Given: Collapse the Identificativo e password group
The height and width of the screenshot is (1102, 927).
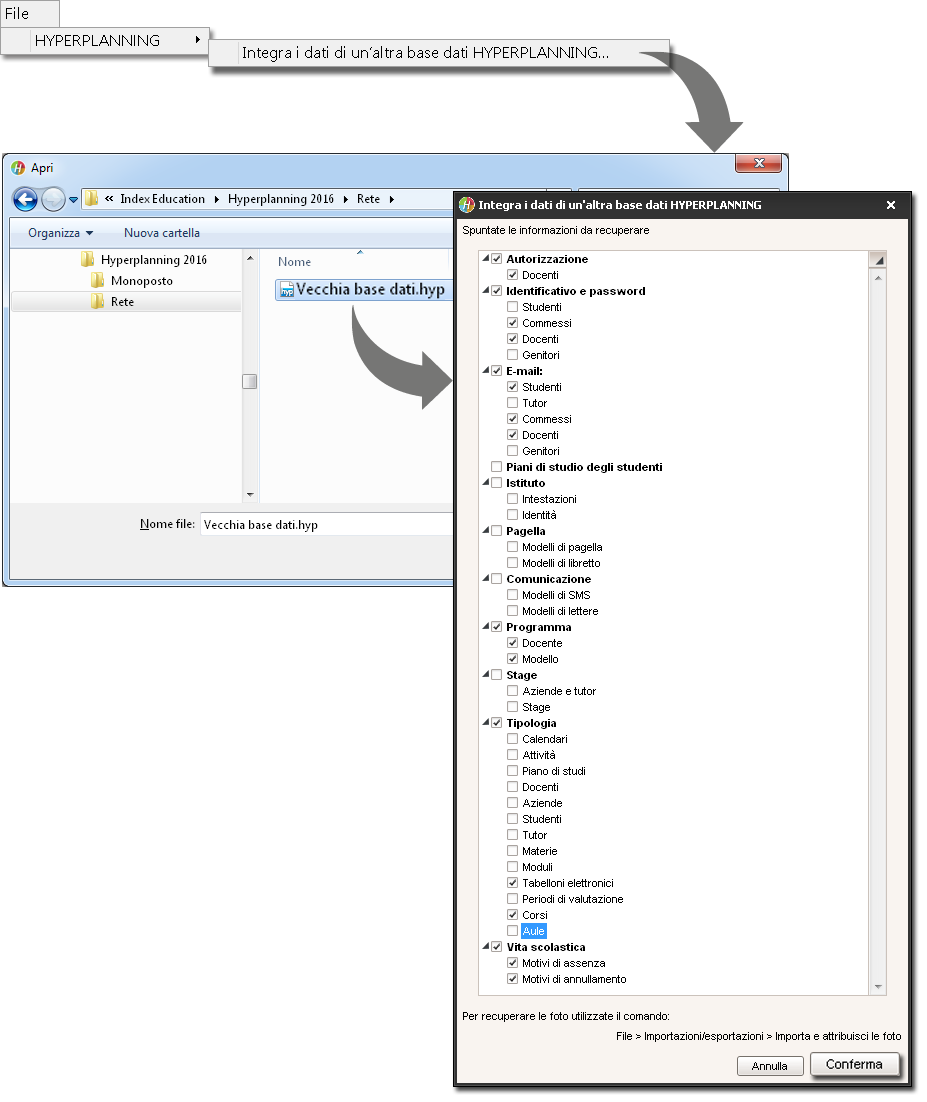Looking at the screenshot, I should coord(486,290).
